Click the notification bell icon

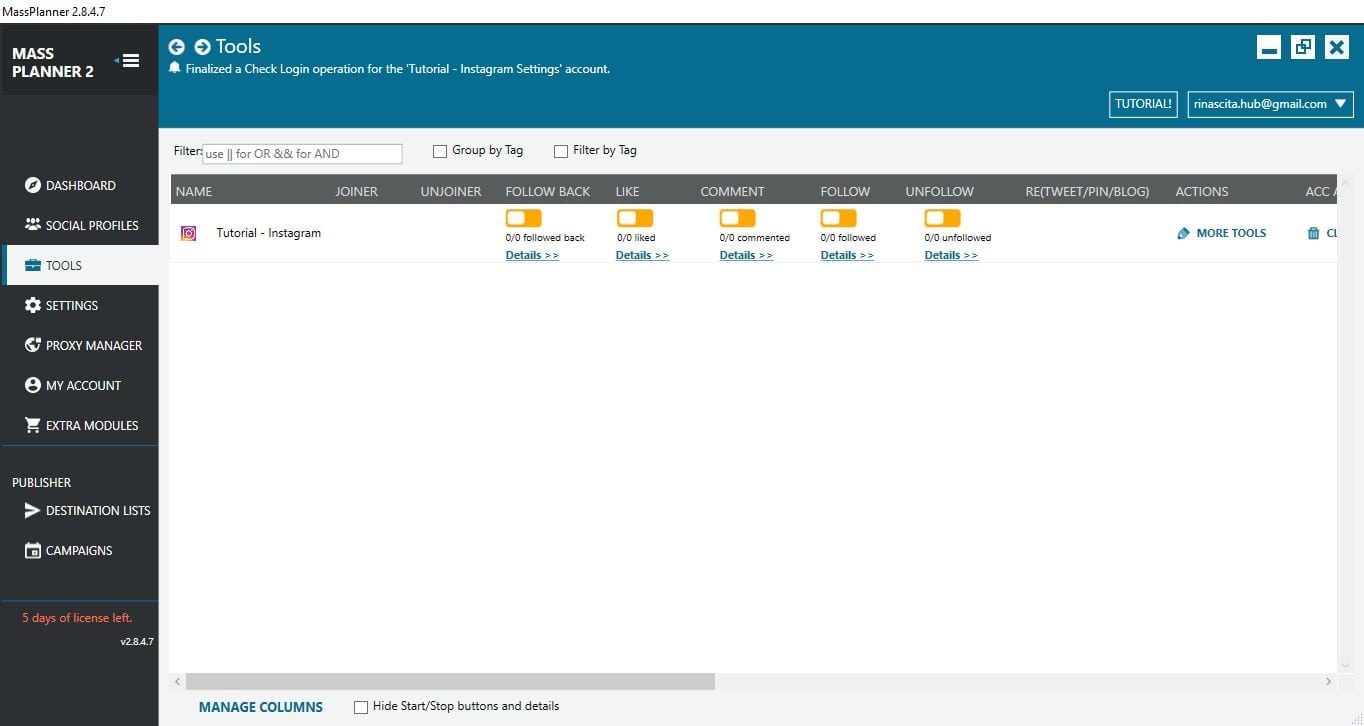175,68
